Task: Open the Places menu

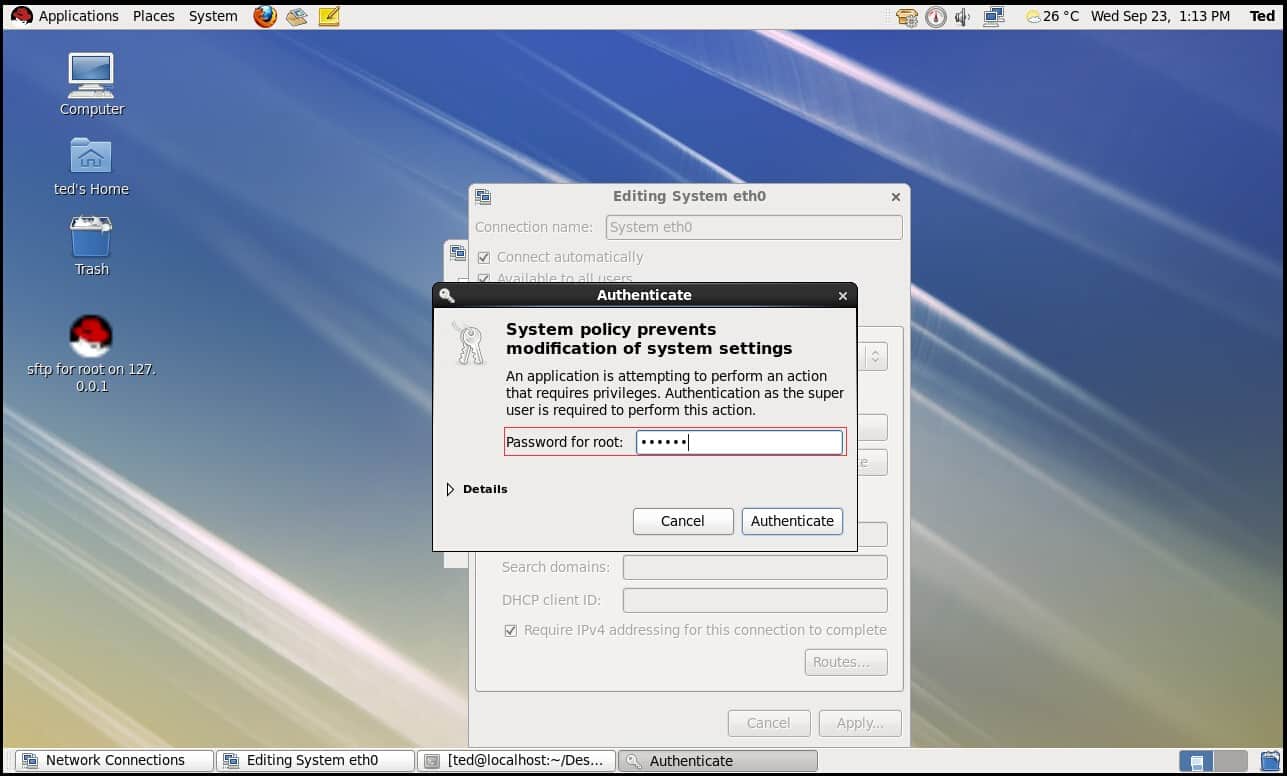Action: pos(154,16)
